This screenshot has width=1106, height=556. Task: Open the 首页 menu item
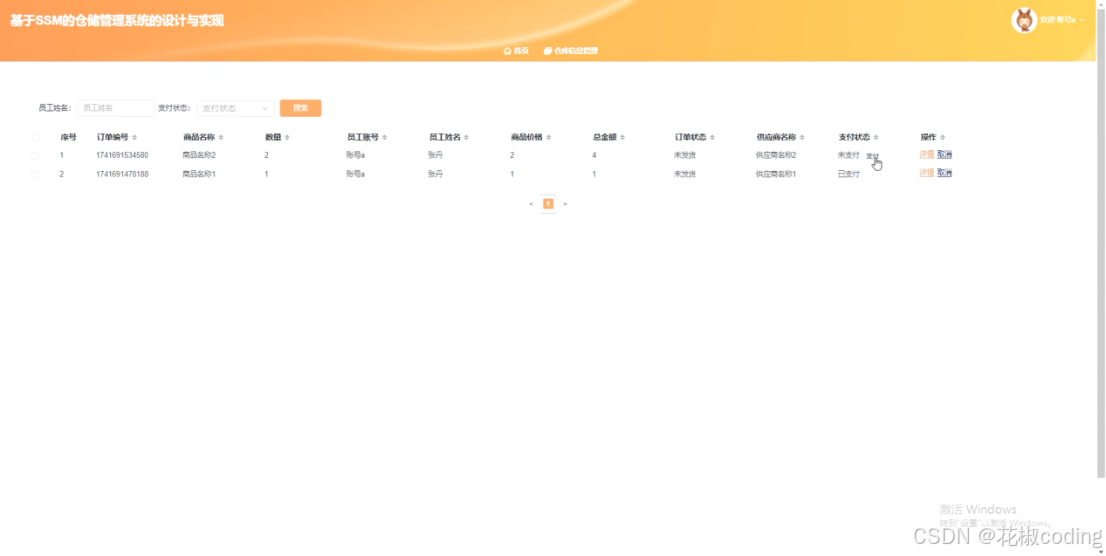click(516, 51)
